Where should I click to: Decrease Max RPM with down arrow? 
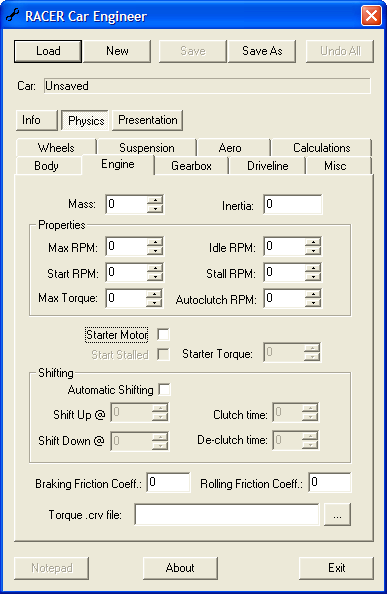[155, 250]
